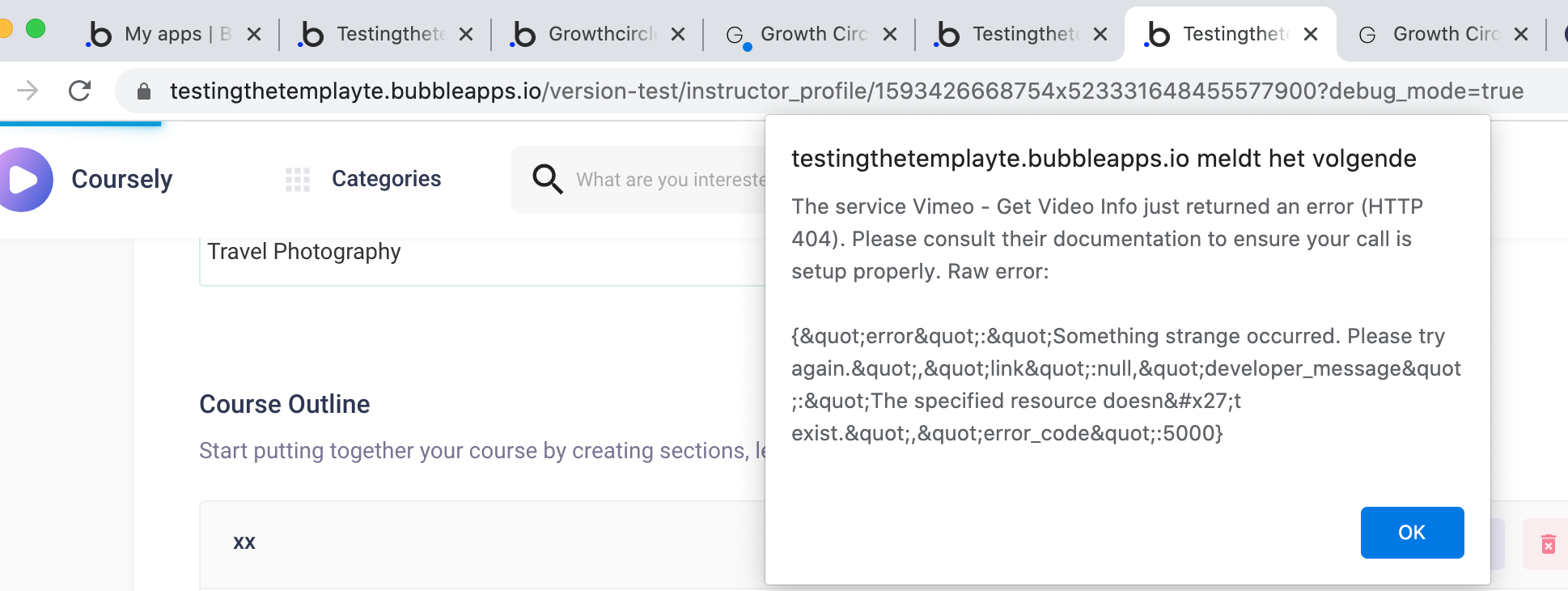Viewport: 1568px width, 591px height.
Task: Open the Categories menu
Action: point(386,179)
